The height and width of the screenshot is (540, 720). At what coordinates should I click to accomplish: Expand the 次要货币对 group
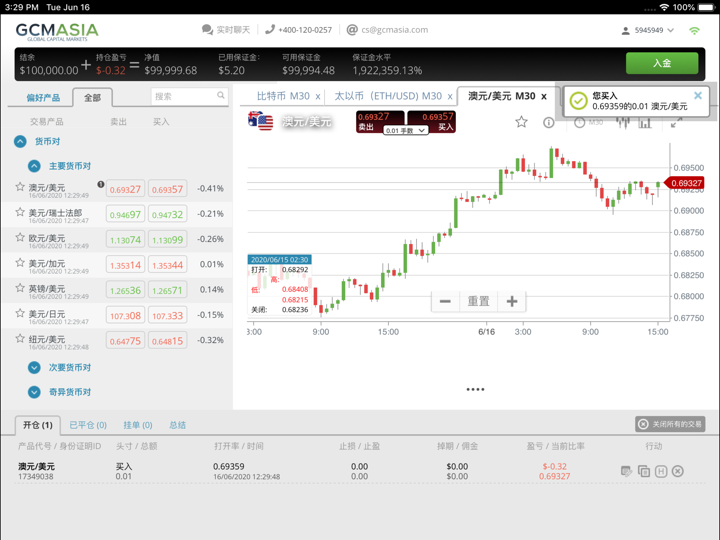point(34,368)
